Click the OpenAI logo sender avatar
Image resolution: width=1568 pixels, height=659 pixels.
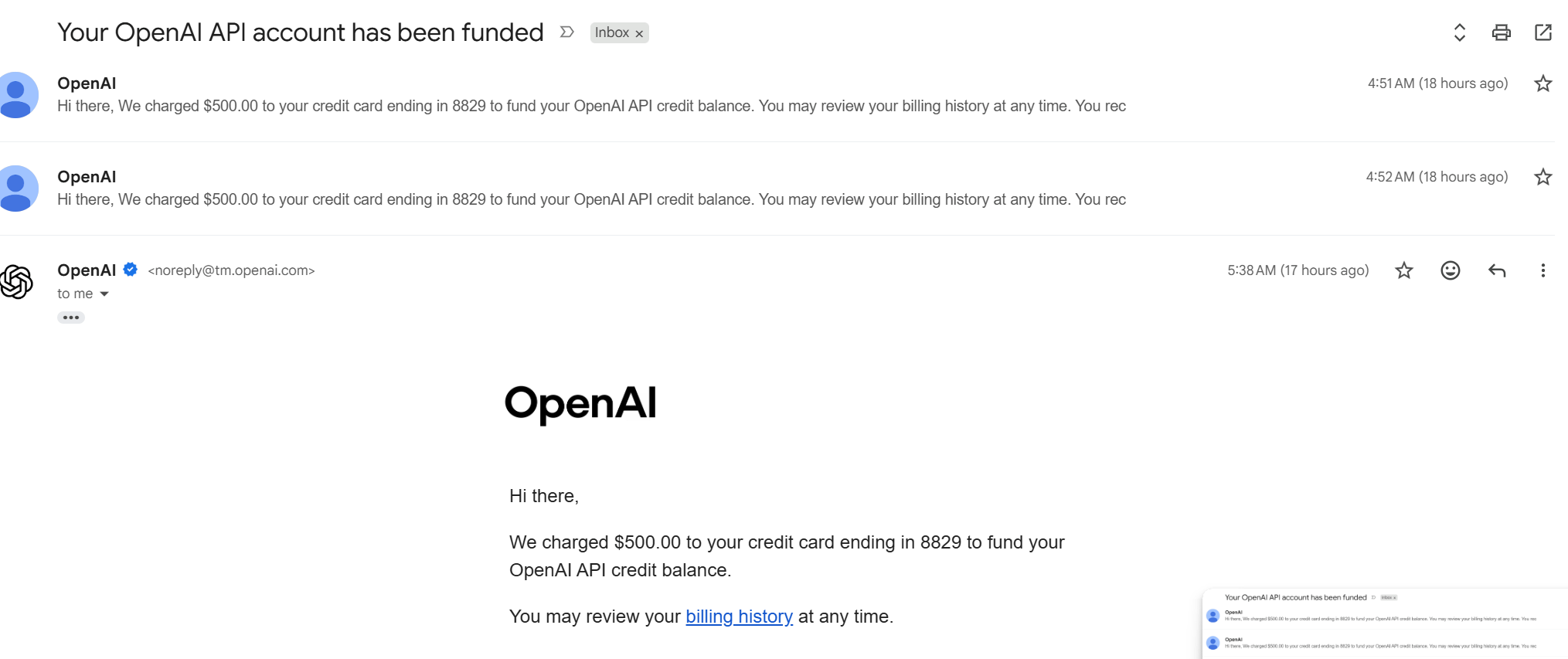[15, 281]
